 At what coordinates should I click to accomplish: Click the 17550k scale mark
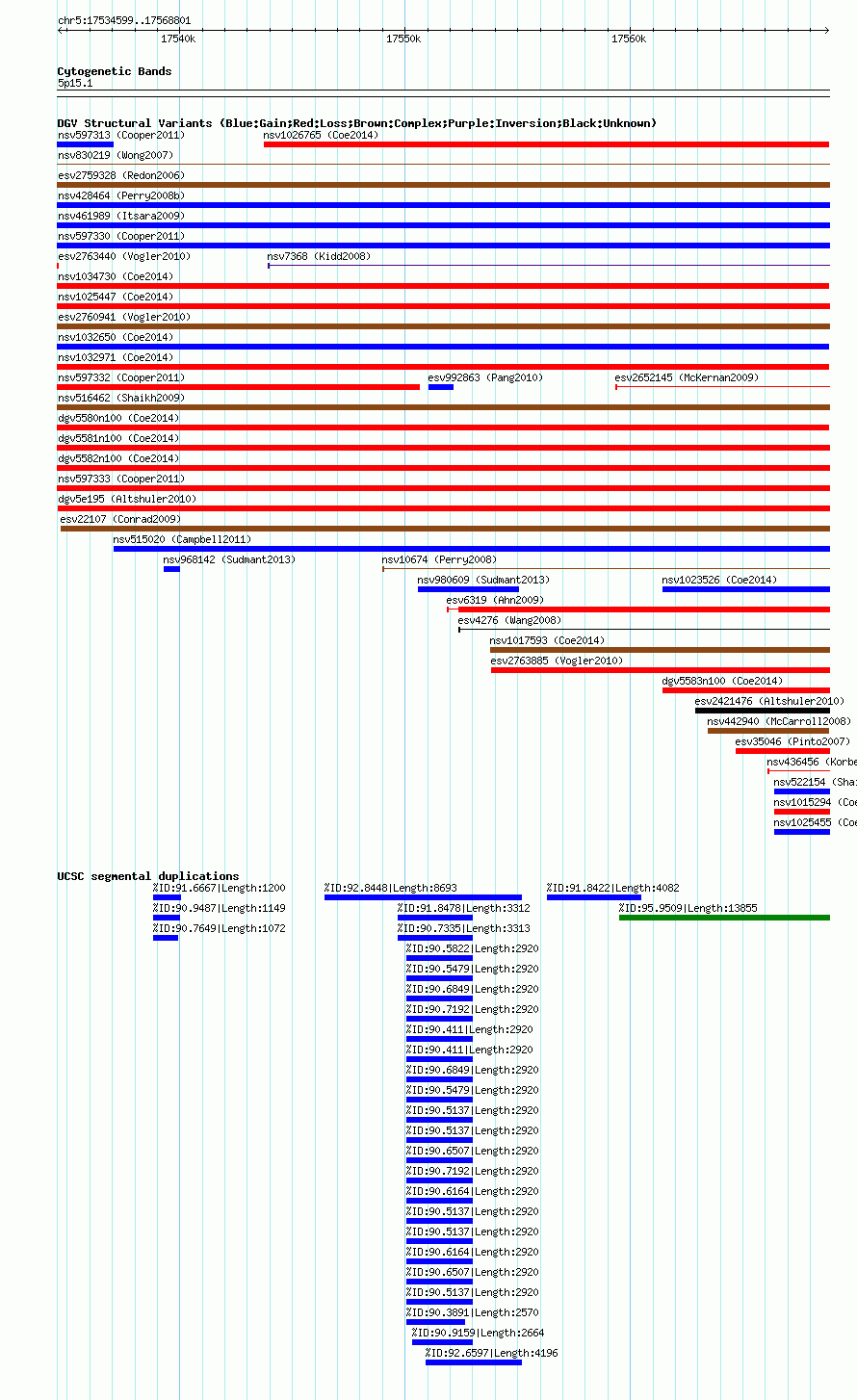click(403, 39)
